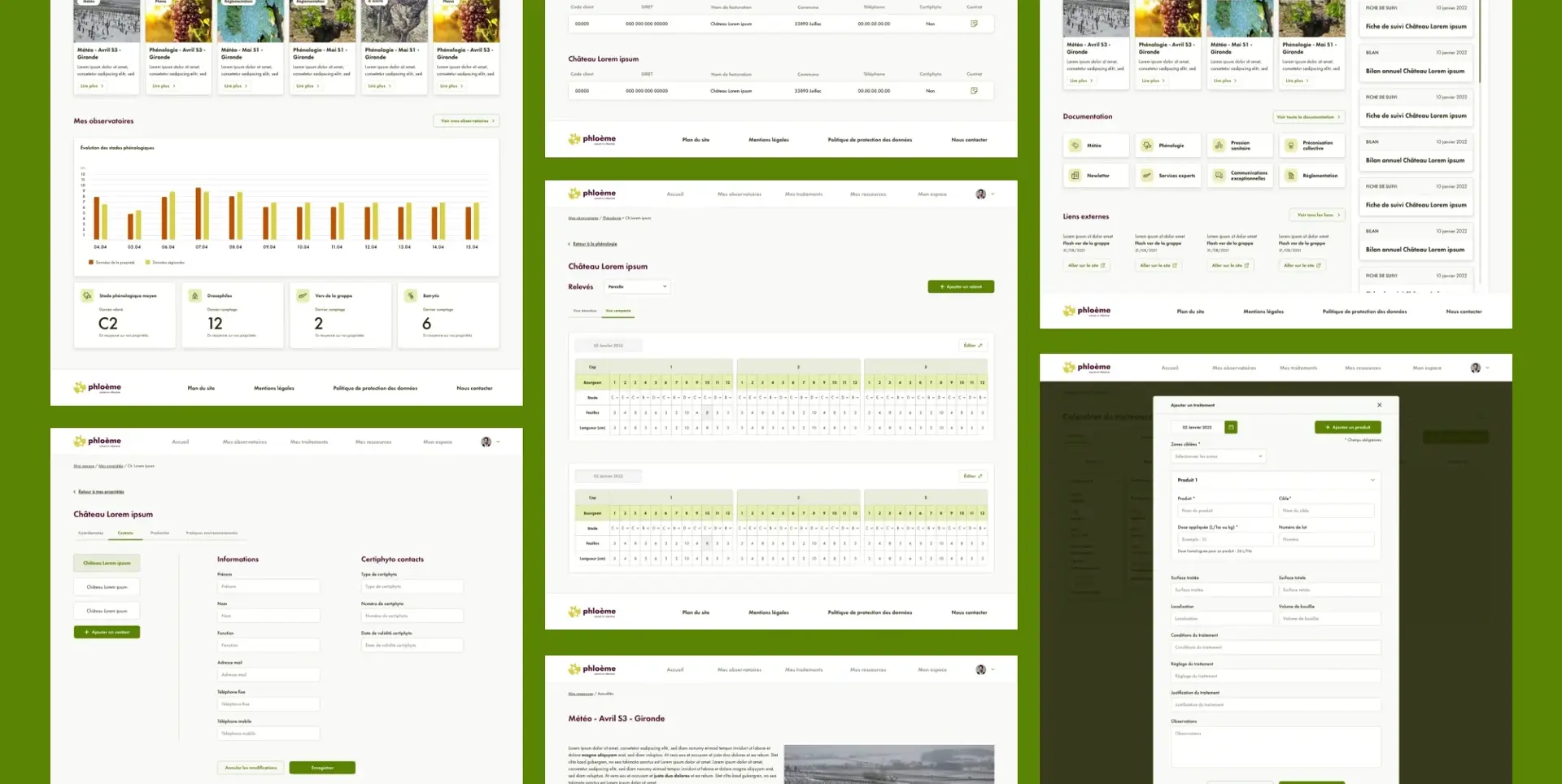Click the user avatar on the relevés screen
The width and height of the screenshot is (1562, 784).
point(980,194)
